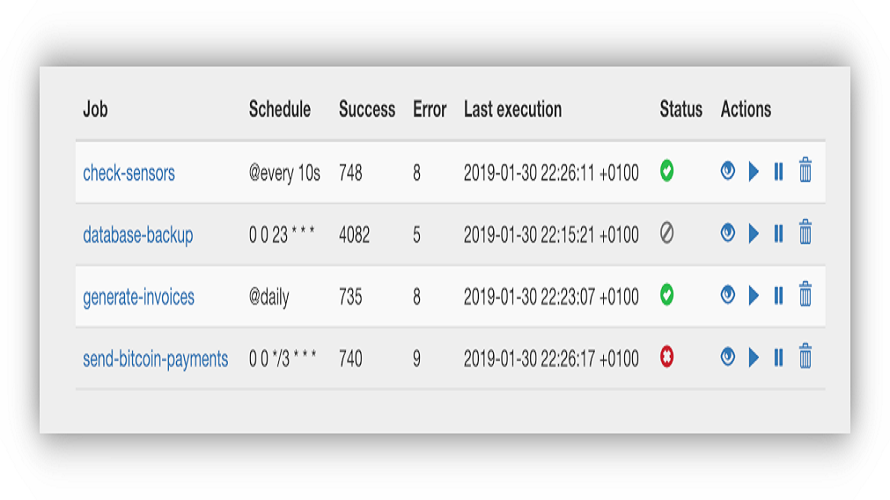
Task: Pause the generate-invoices job
Action: [x=779, y=295]
